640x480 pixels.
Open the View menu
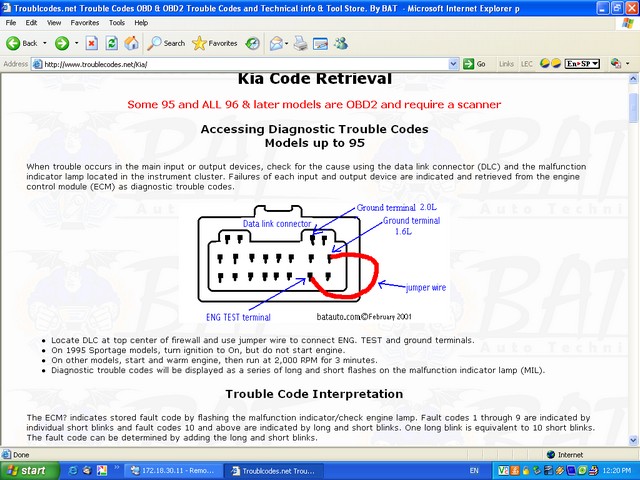click(x=54, y=23)
